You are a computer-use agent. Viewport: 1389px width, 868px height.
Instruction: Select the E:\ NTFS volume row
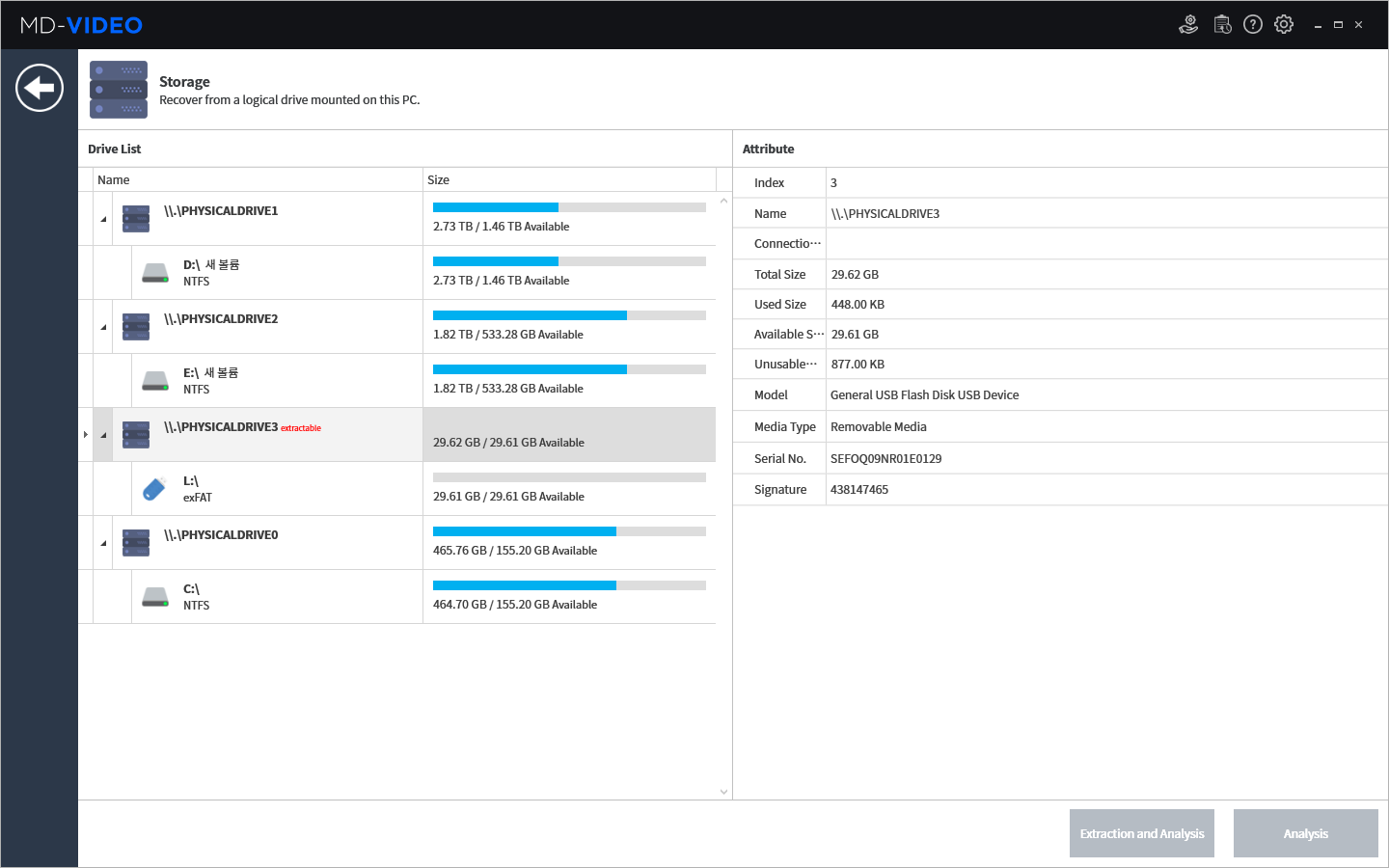pyautogui.click(x=396, y=381)
